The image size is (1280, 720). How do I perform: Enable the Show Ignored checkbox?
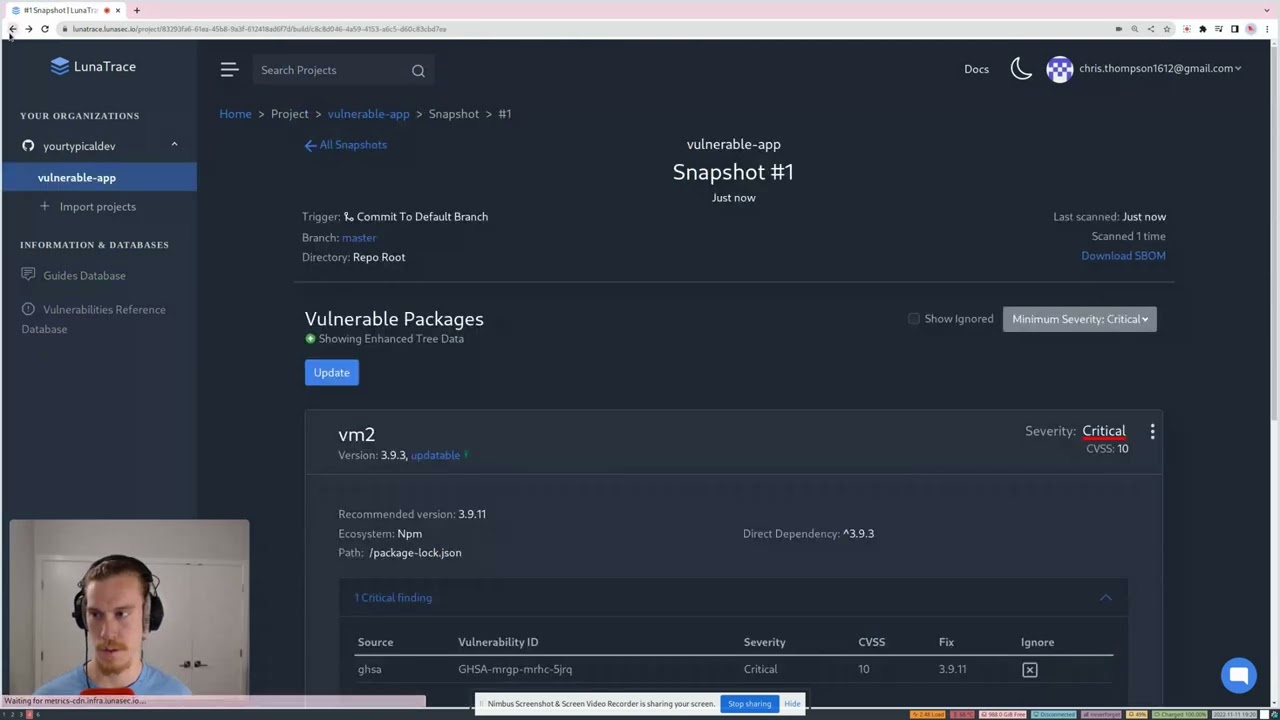click(x=913, y=319)
